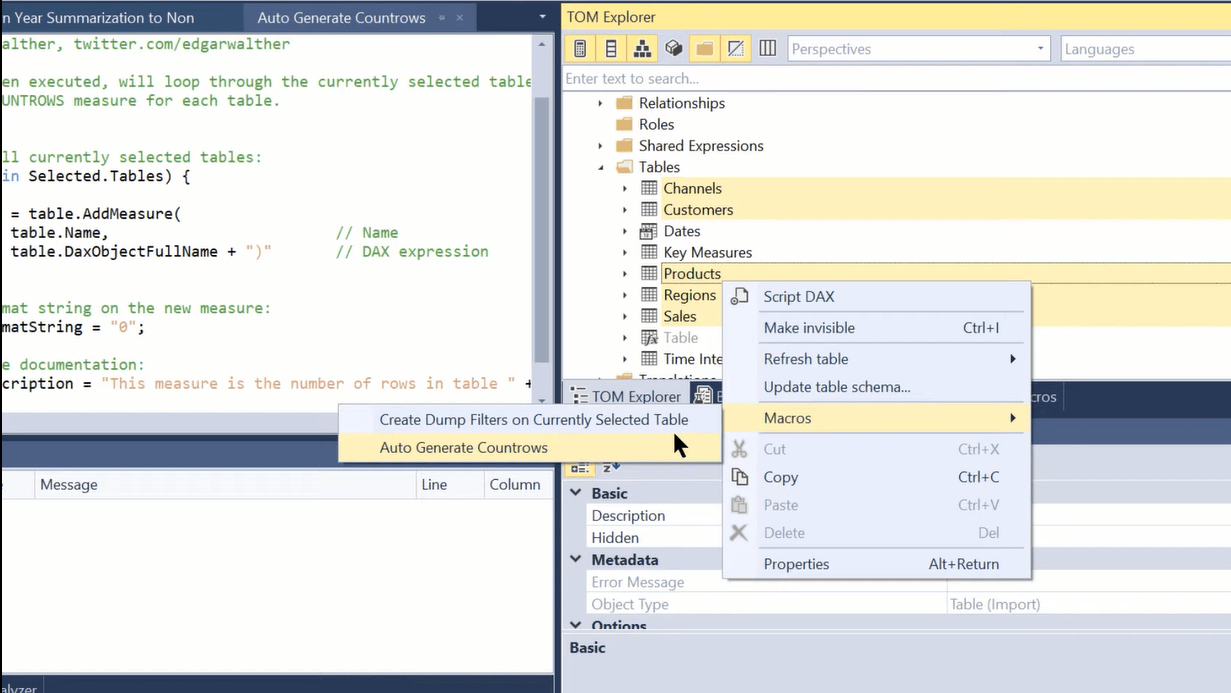Toggle the measures filter icon in TOM Explorer

pos(580,48)
